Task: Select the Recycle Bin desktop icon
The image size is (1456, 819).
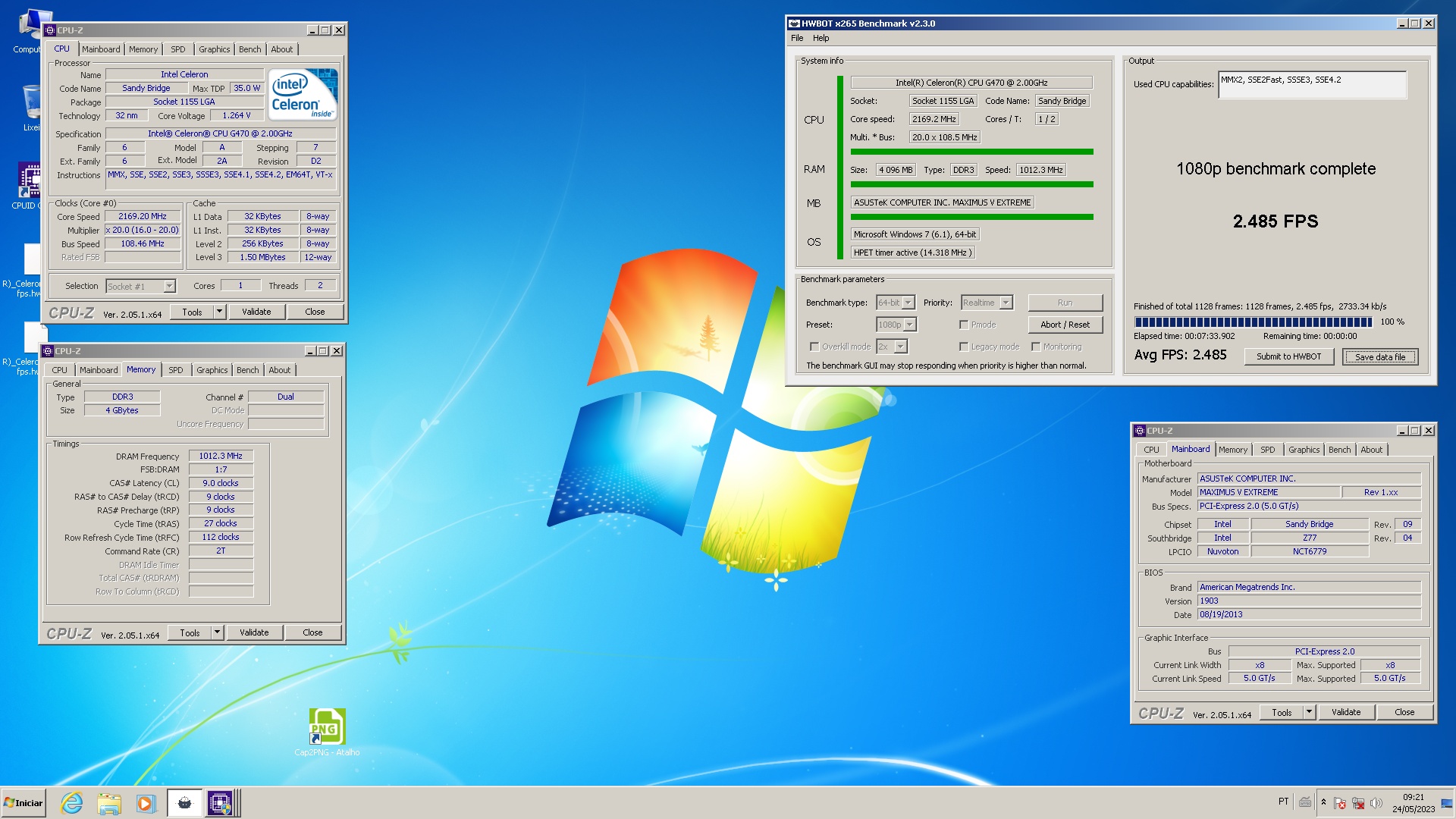Action: pos(30,106)
